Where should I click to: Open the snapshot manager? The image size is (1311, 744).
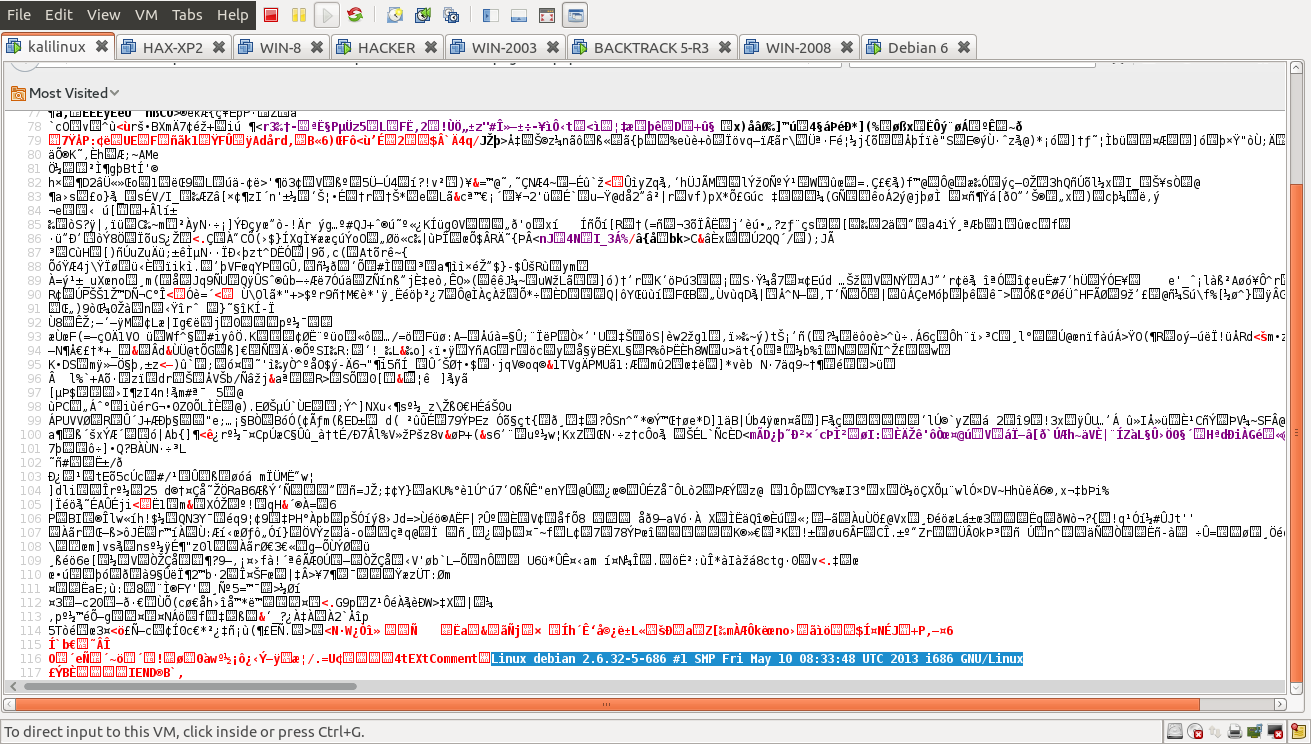pyautogui.click(x=451, y=15)
